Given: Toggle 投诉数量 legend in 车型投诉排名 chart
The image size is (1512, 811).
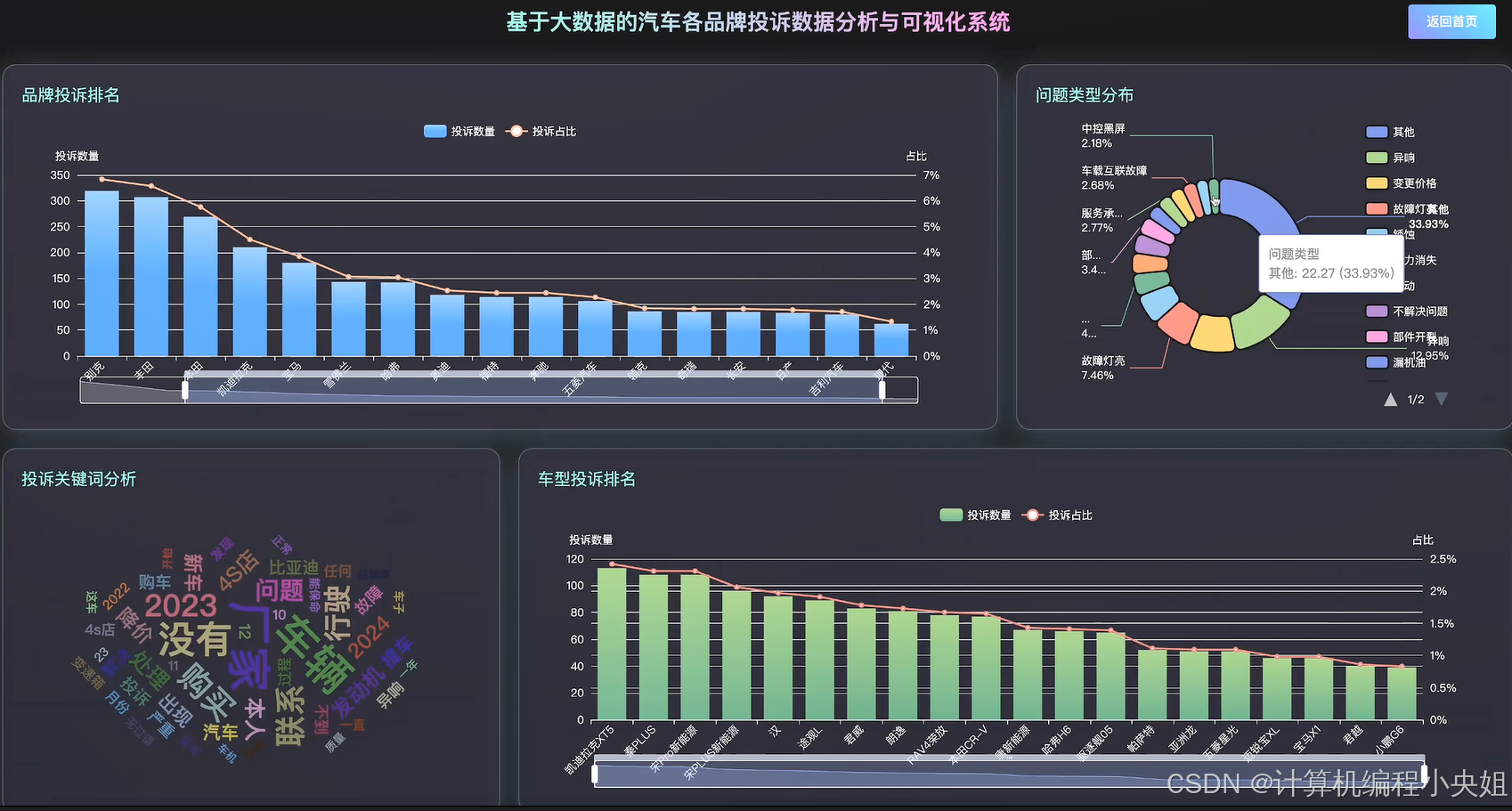Looking at the screenshot, I should [x=976, y=515].
